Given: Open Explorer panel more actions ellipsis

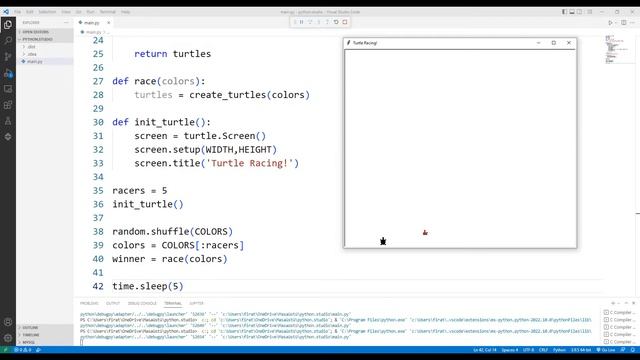Looking at the screenshot, I should pyautogui.click(x=66, y=23).
